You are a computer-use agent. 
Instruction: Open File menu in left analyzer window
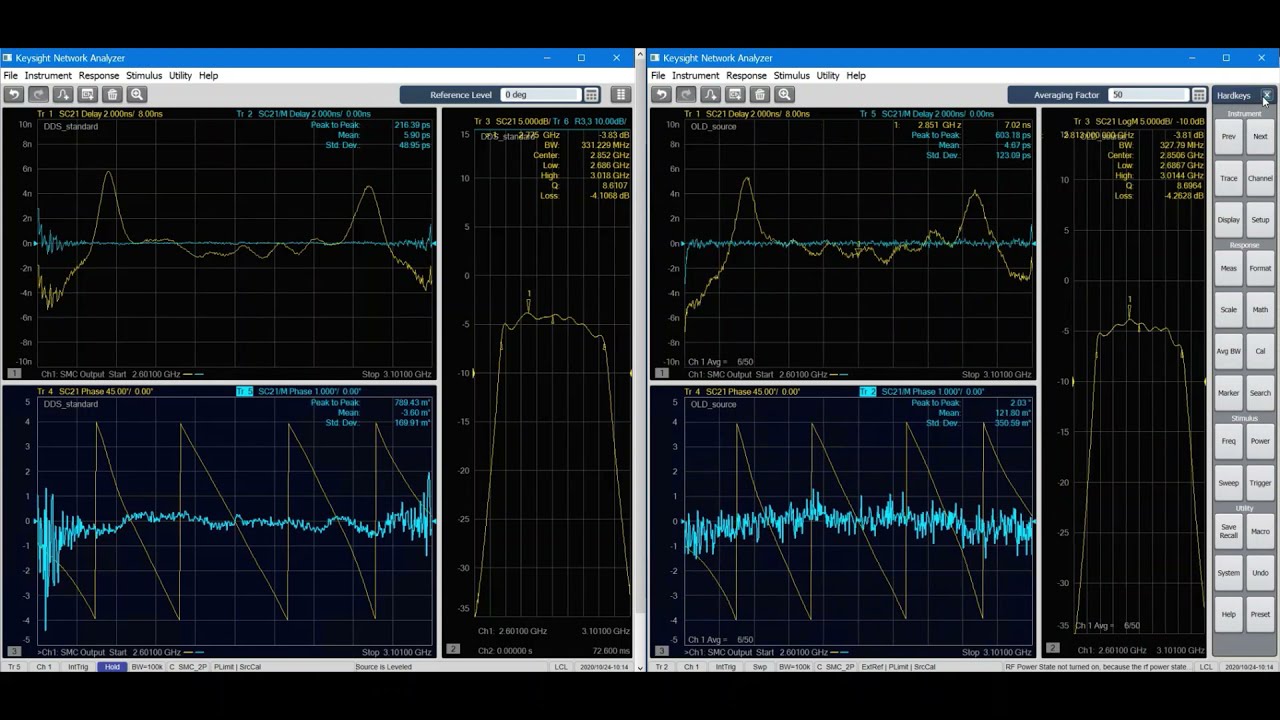10,75
